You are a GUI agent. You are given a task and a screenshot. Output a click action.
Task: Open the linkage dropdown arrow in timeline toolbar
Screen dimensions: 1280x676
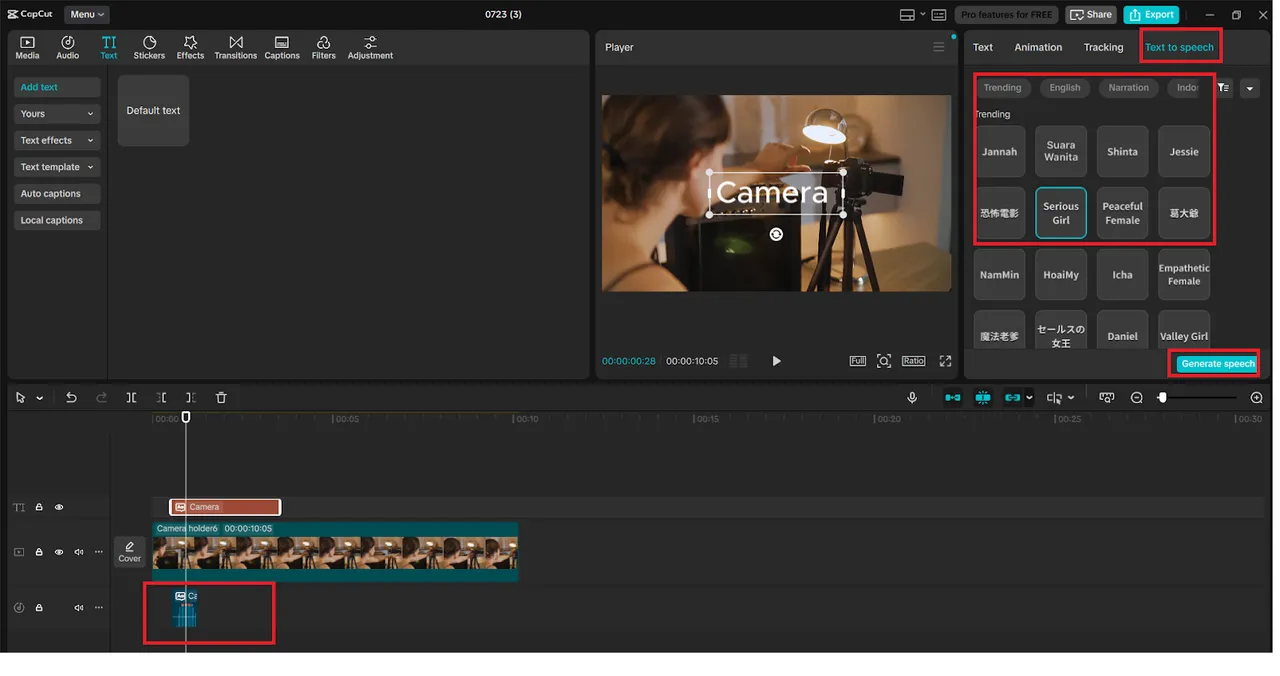coord(1029,398)
